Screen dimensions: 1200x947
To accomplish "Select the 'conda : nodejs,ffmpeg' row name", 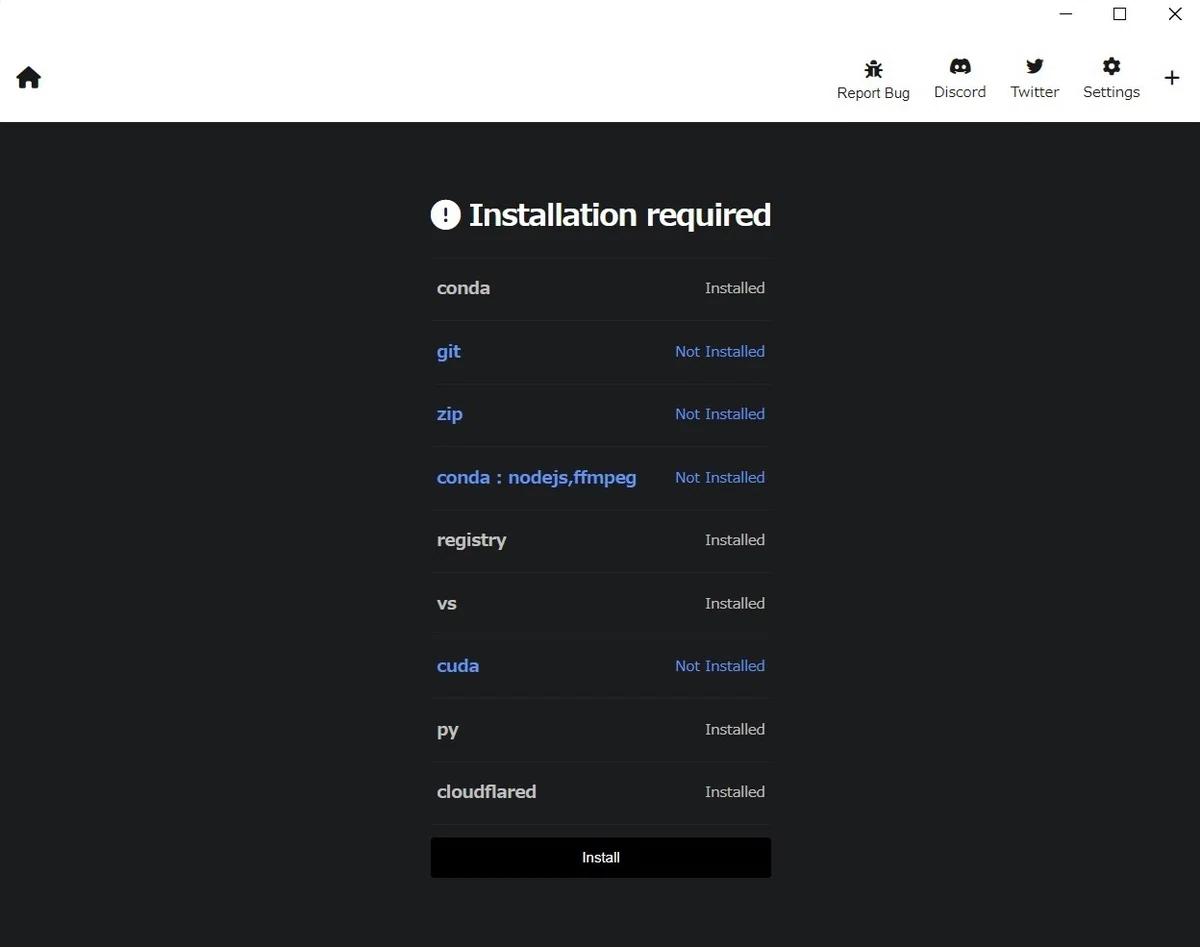I will [x=537, y=478].
